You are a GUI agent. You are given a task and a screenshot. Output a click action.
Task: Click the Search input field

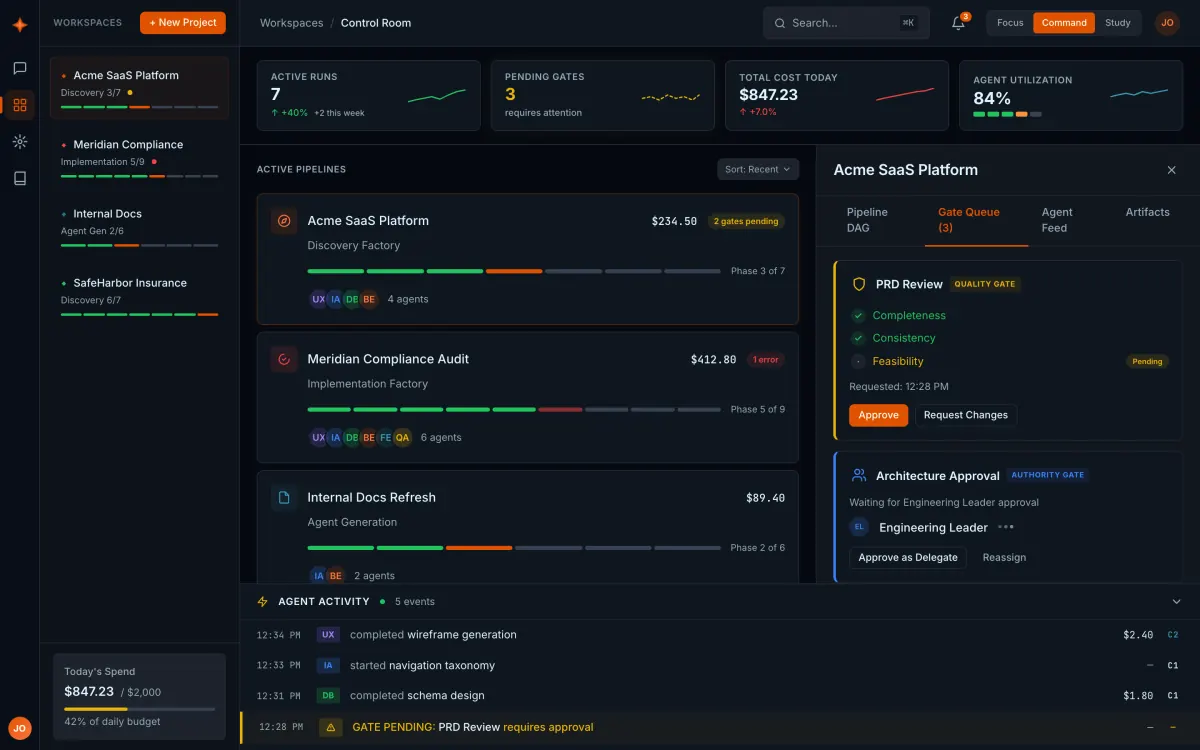(846, 23)
